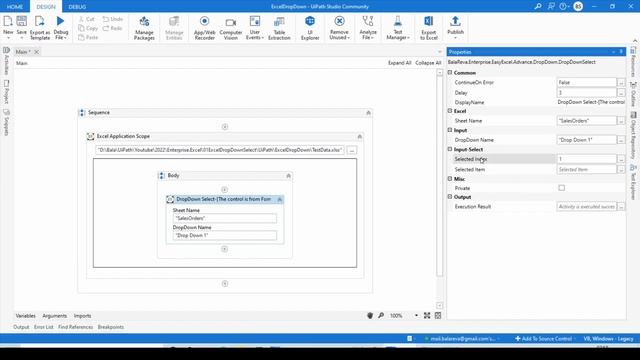Screen dimensions: 640x360
Task: Collapse the Input-Select property group
Action: (x=450, y=149)
